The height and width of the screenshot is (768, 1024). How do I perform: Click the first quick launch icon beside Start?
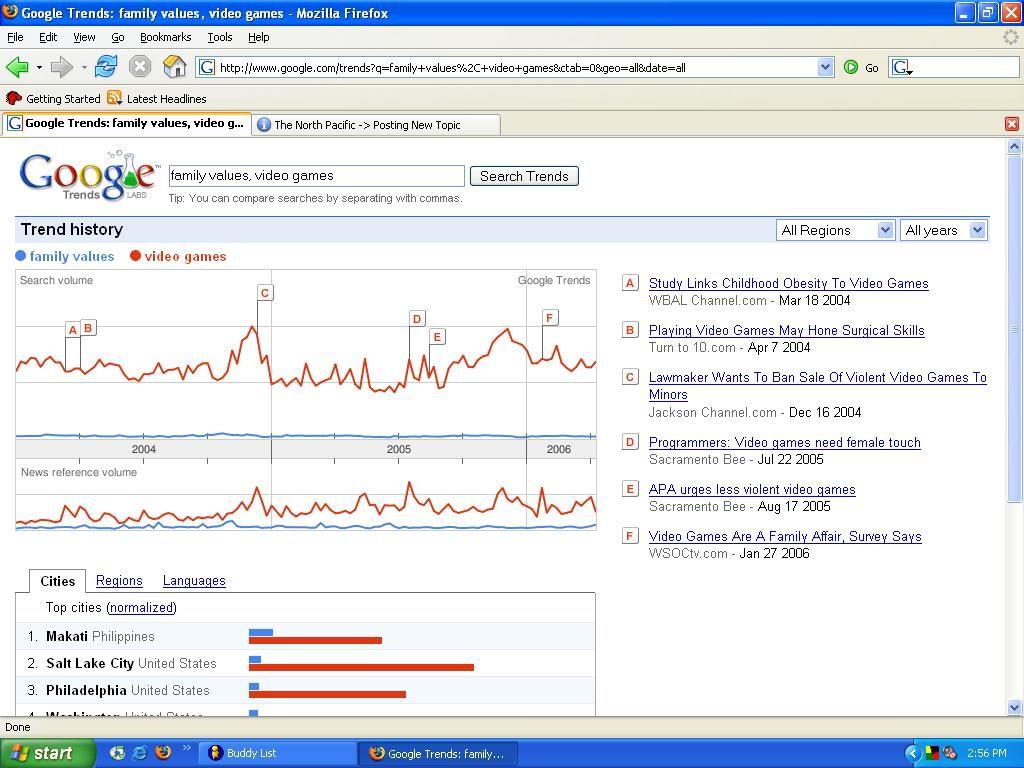[117, 753]
